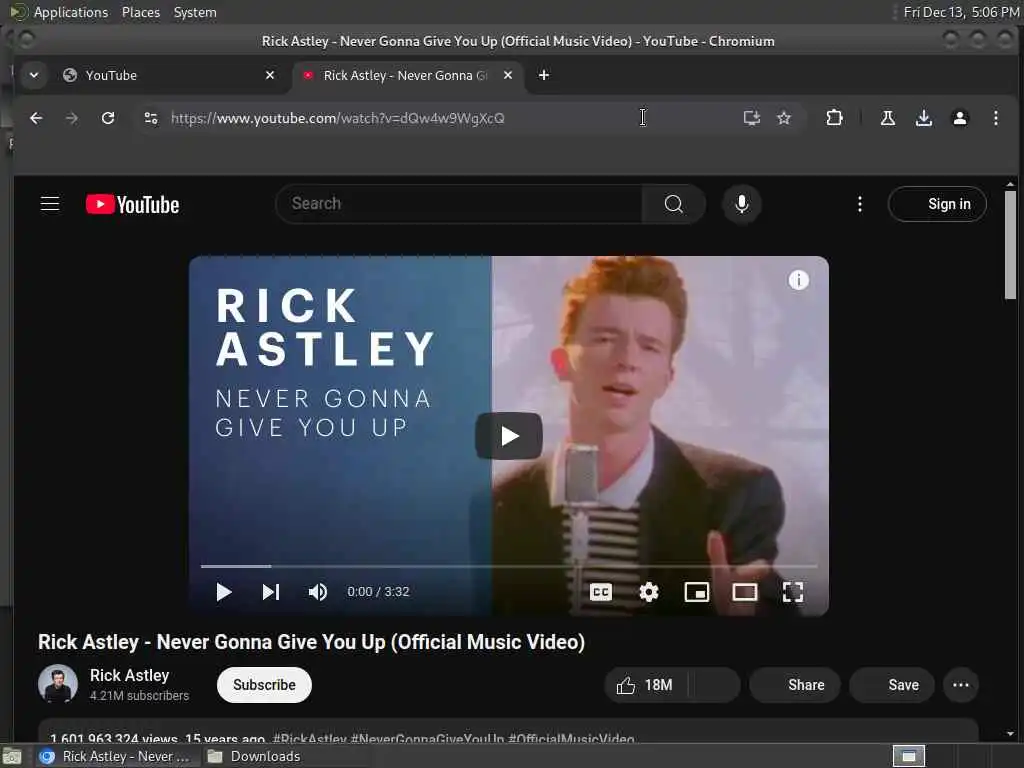Open player settings gear

(x=648, y=592)
